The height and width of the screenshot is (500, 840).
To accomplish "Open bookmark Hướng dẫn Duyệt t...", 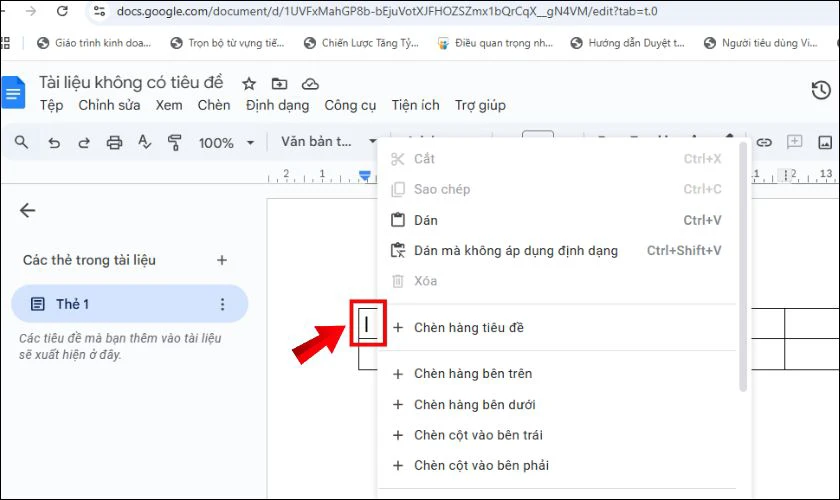I will [627, 43].
